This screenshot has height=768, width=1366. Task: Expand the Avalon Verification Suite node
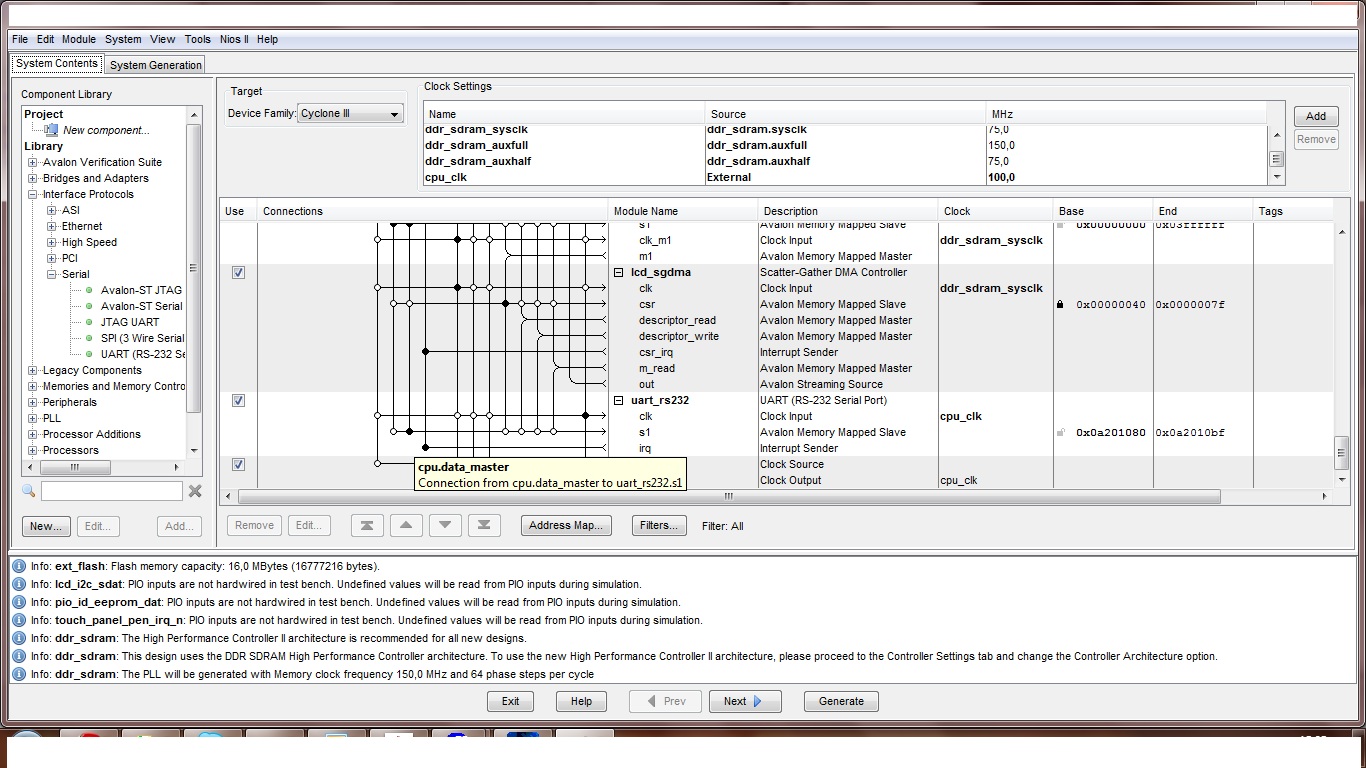point(33,162)
